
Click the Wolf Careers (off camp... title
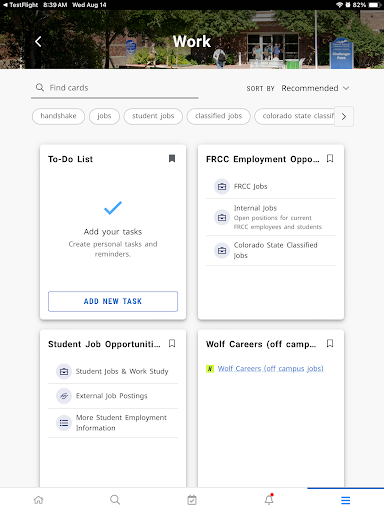tap(261, 344)
